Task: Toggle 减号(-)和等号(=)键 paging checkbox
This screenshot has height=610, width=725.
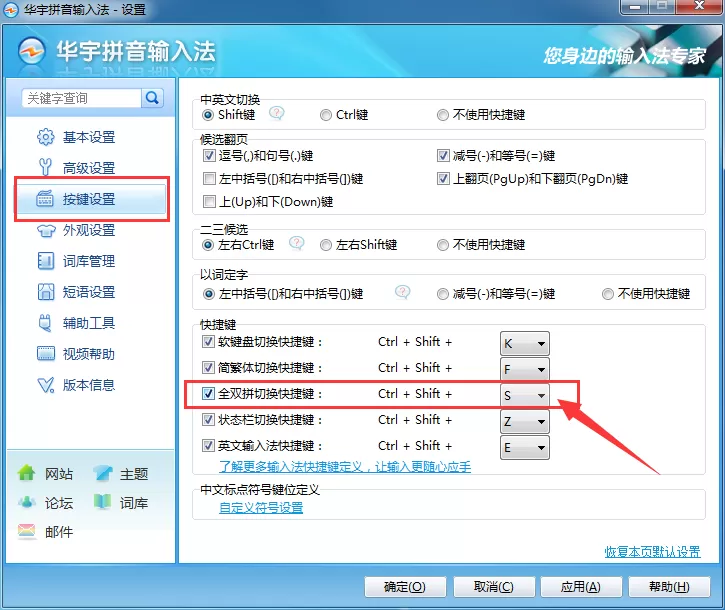Action: (x=443, y=155)
